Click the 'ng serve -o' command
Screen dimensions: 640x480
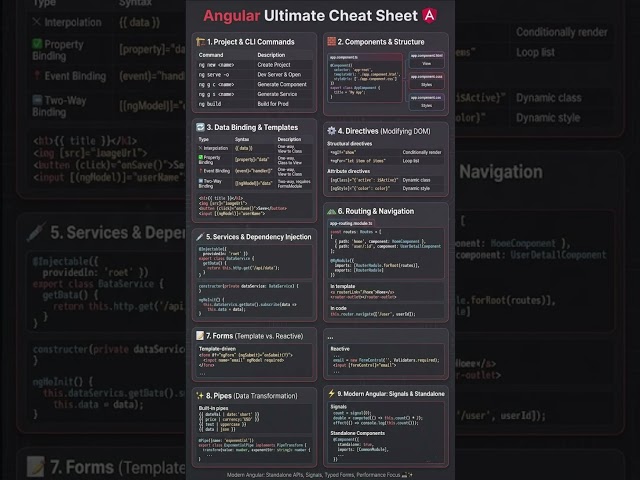214,75
